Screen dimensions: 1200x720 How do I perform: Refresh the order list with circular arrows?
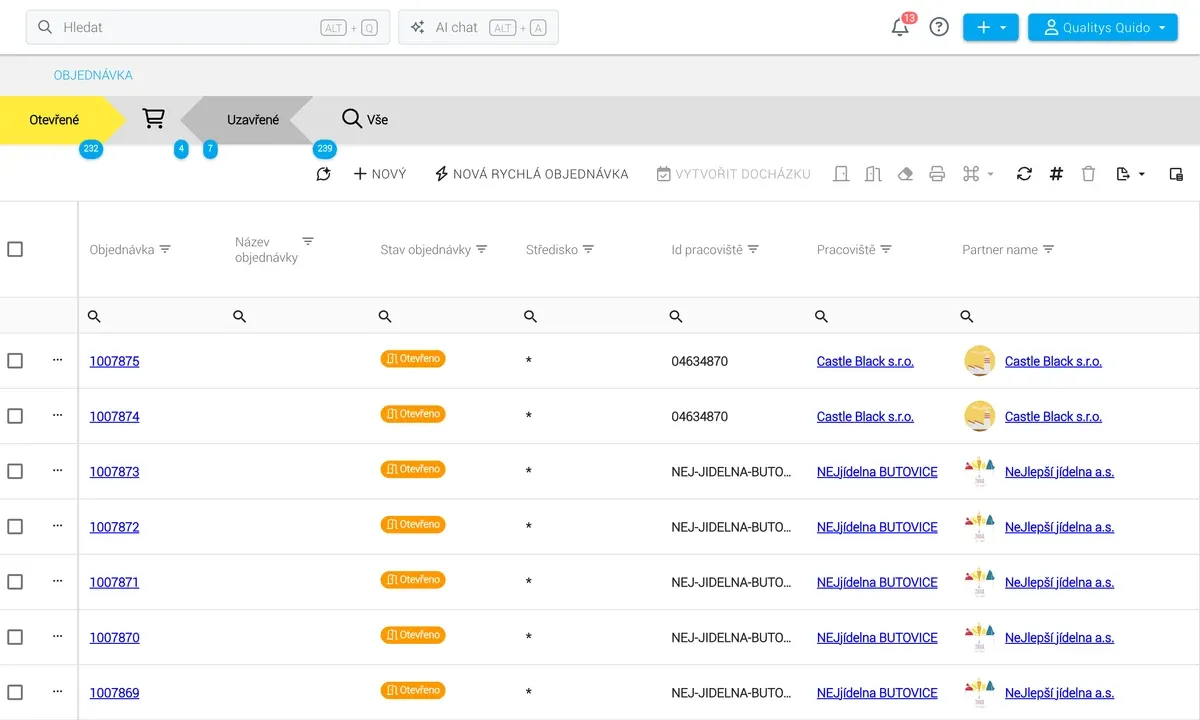[1024, 174]
